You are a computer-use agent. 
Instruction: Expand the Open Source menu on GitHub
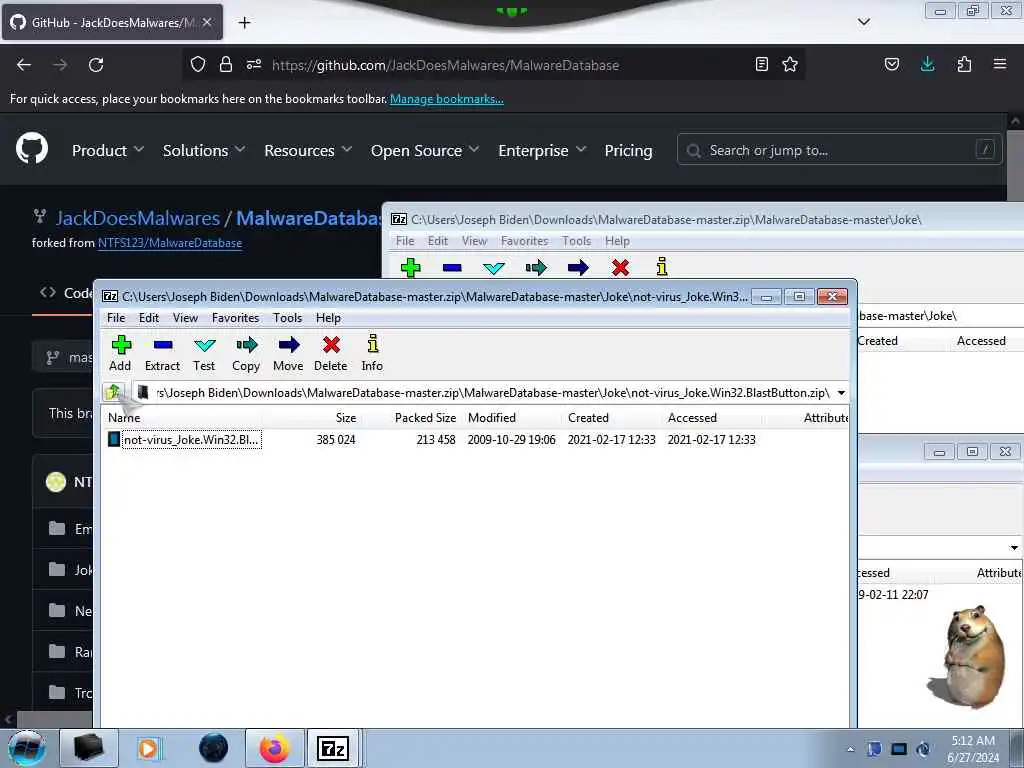[x=424, y=150]
